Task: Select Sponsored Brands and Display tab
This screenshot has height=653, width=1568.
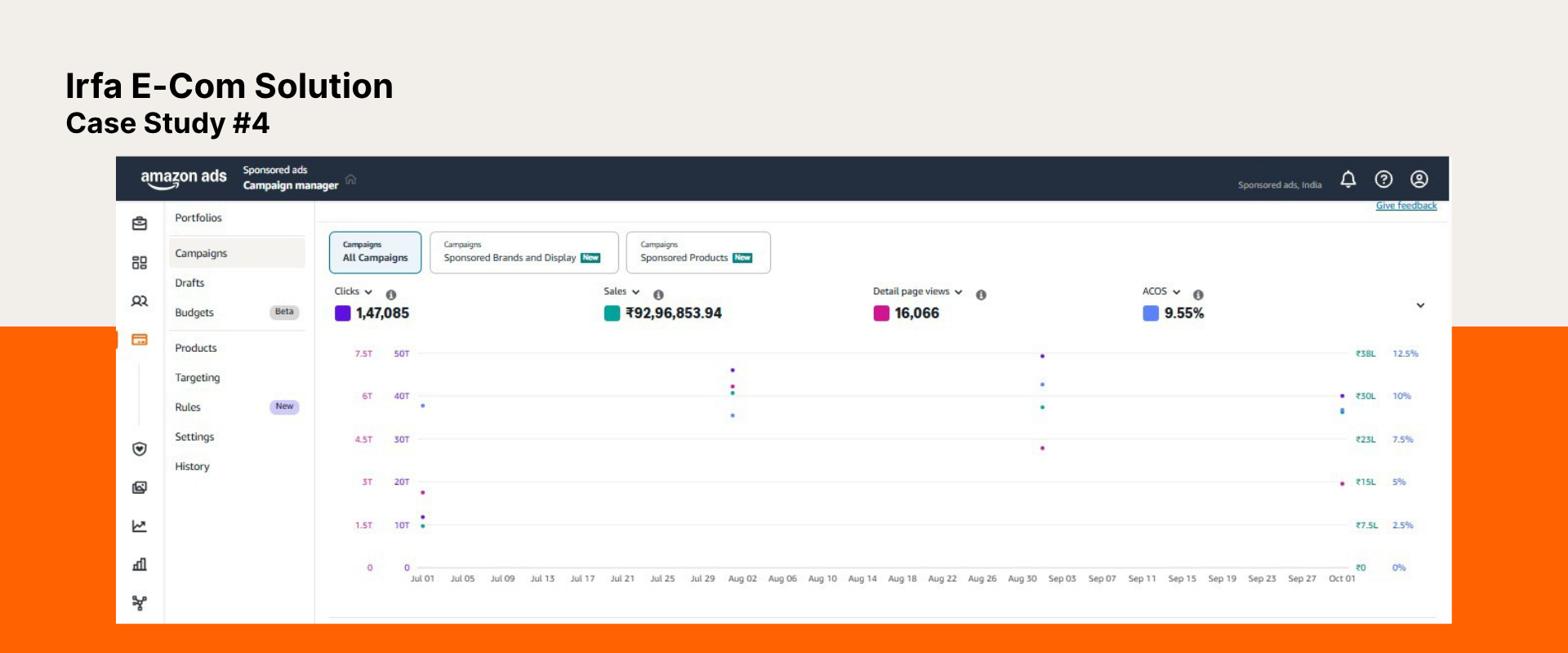Action: point(523,252)
